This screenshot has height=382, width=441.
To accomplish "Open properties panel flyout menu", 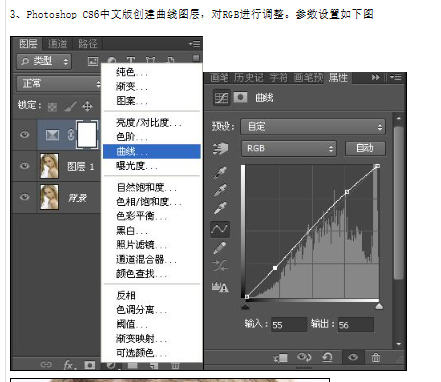I will 395,77.
